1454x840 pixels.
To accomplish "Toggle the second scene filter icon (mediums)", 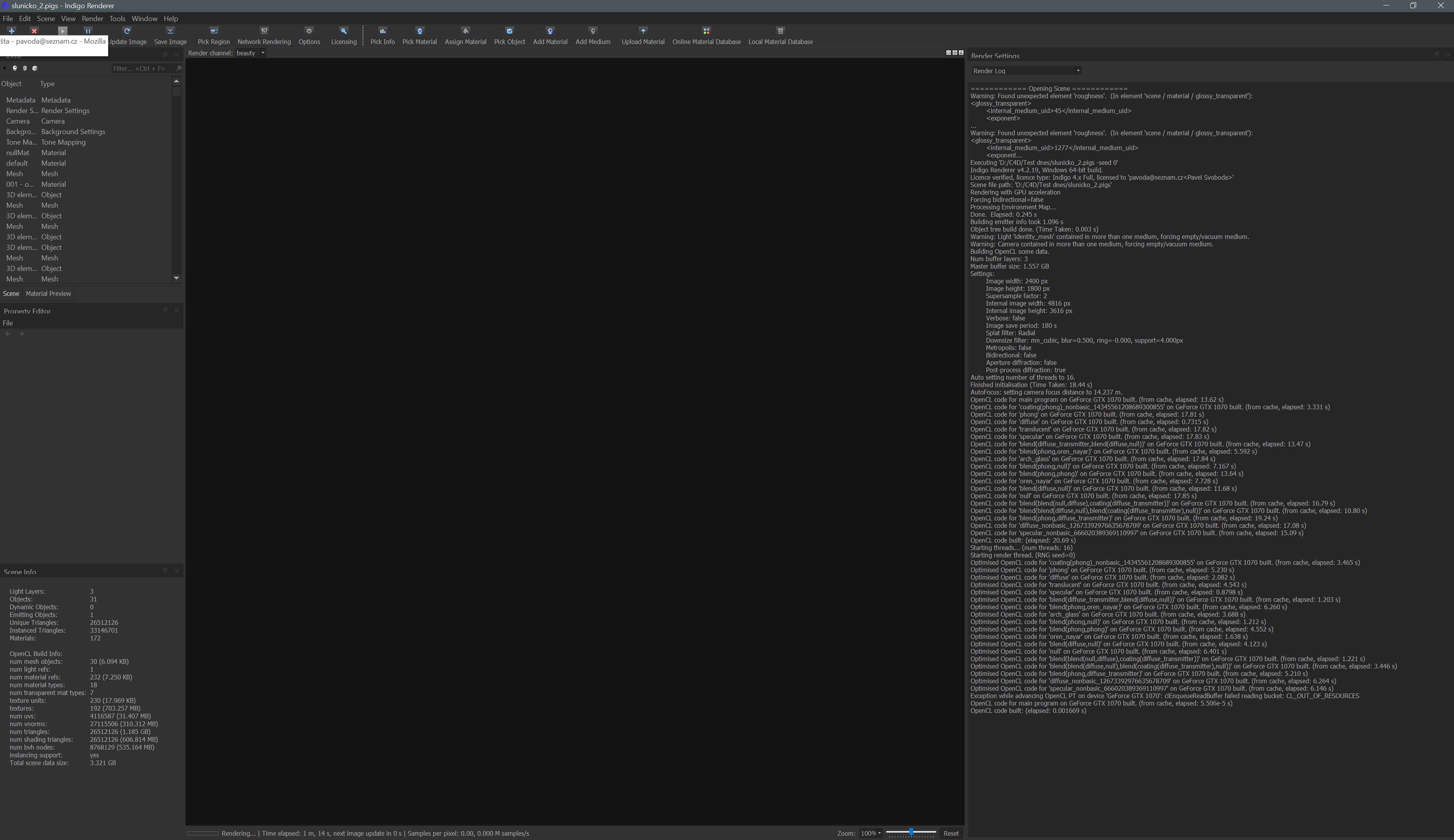I will (x=25, y=68).
